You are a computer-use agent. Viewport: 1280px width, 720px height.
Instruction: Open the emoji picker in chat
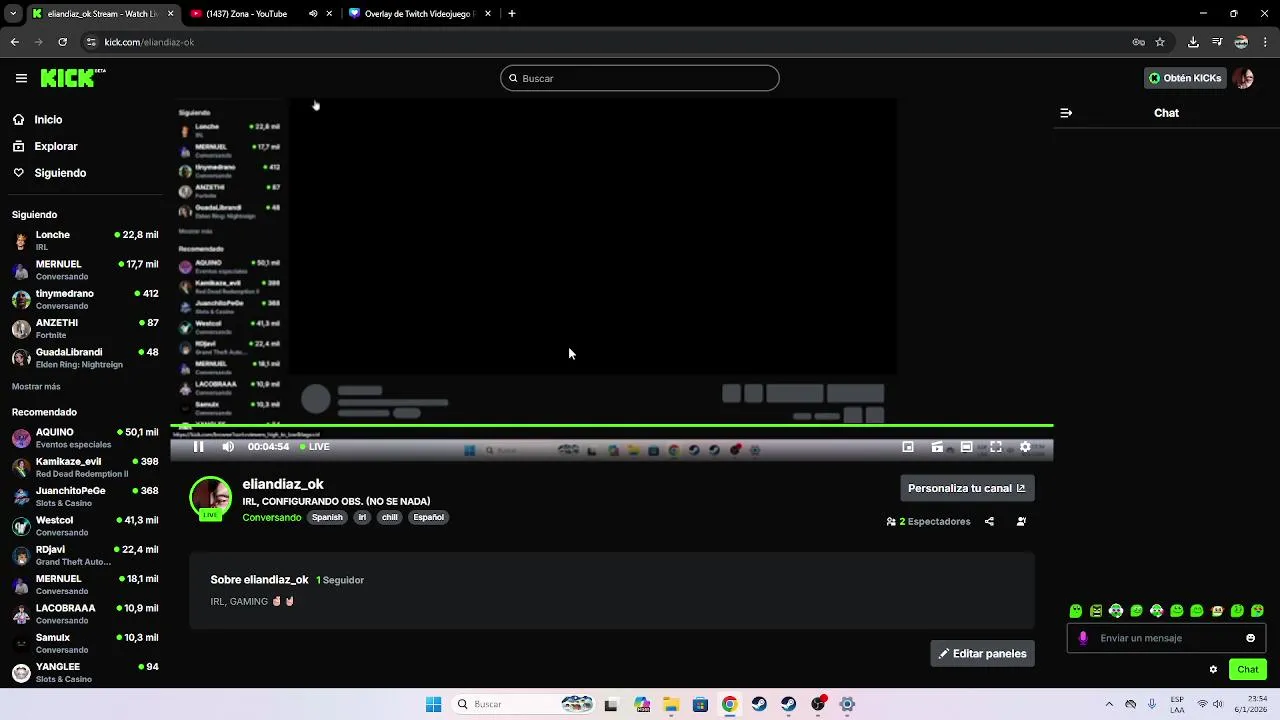pyautogui.click(x=1250, y=638)
